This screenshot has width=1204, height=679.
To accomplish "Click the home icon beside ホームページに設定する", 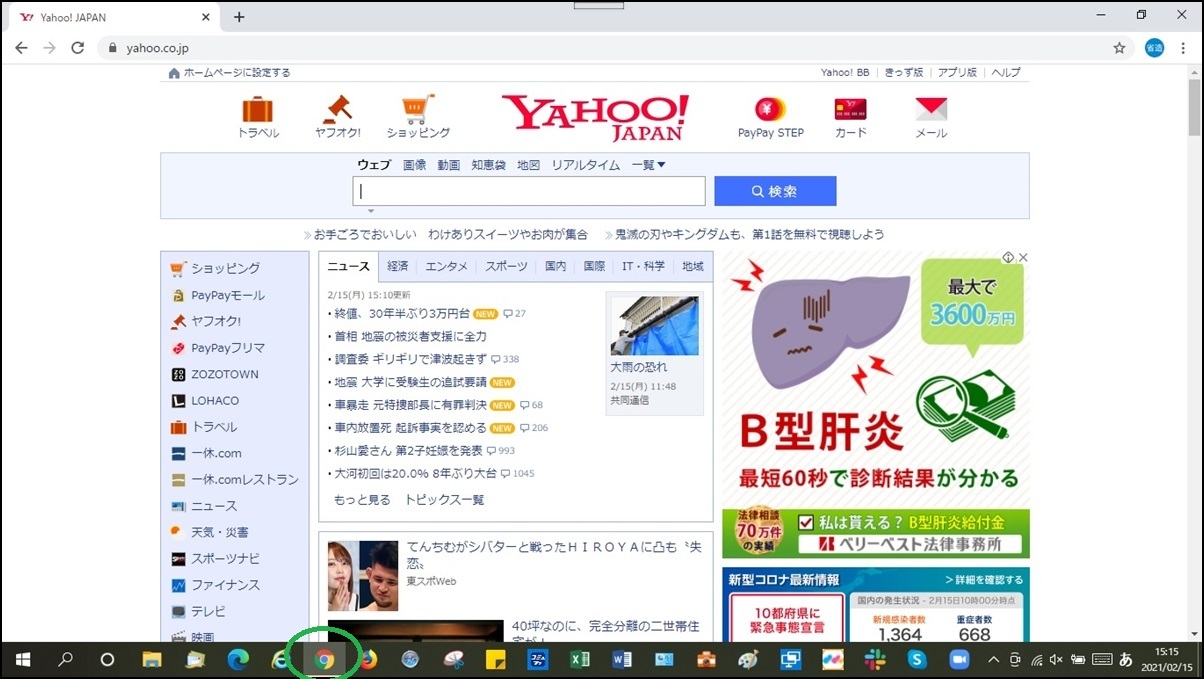I will [175, 73].
